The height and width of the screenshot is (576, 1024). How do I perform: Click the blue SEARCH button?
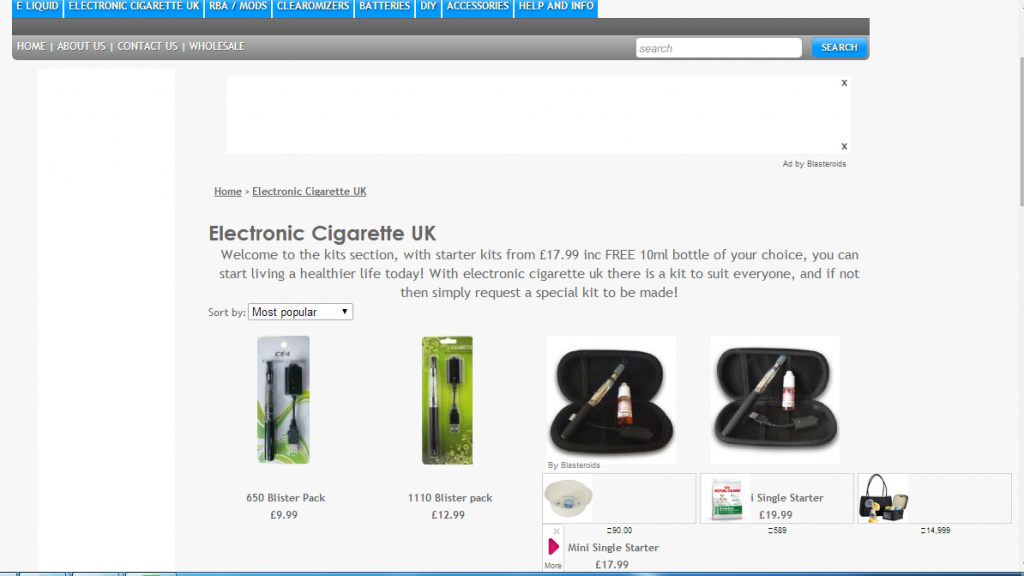point(839,47)
